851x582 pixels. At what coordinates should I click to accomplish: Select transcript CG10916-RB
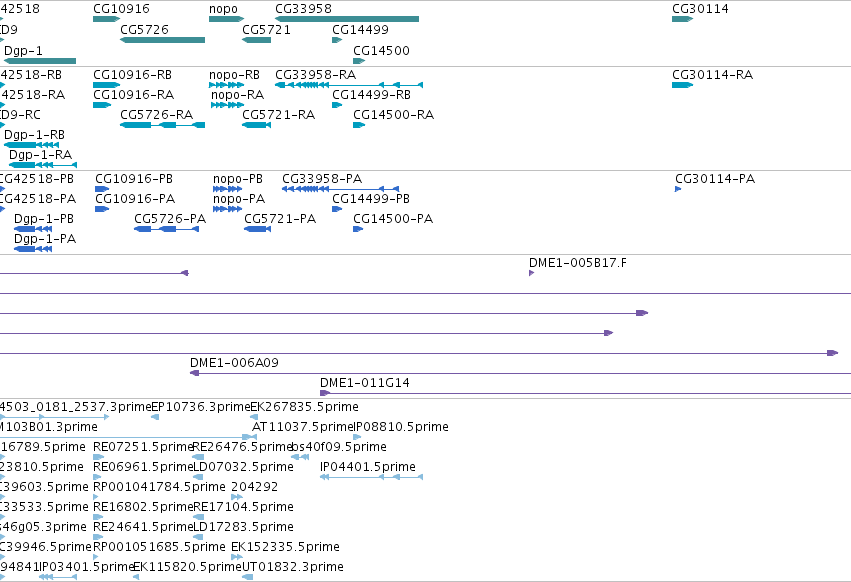pos(106,85)
